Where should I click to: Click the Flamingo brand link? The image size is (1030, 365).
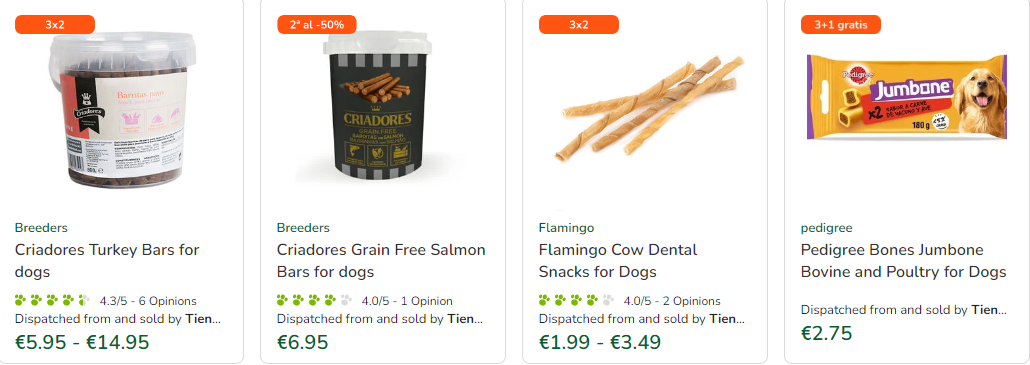pyautogui.click(x=566, y=228)
